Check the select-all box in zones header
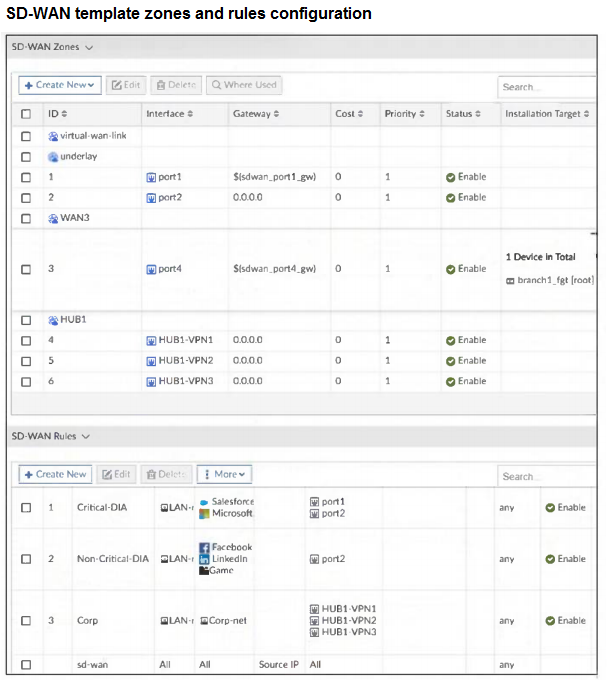Viewport: 607px width, 683px height. point(26,114)
